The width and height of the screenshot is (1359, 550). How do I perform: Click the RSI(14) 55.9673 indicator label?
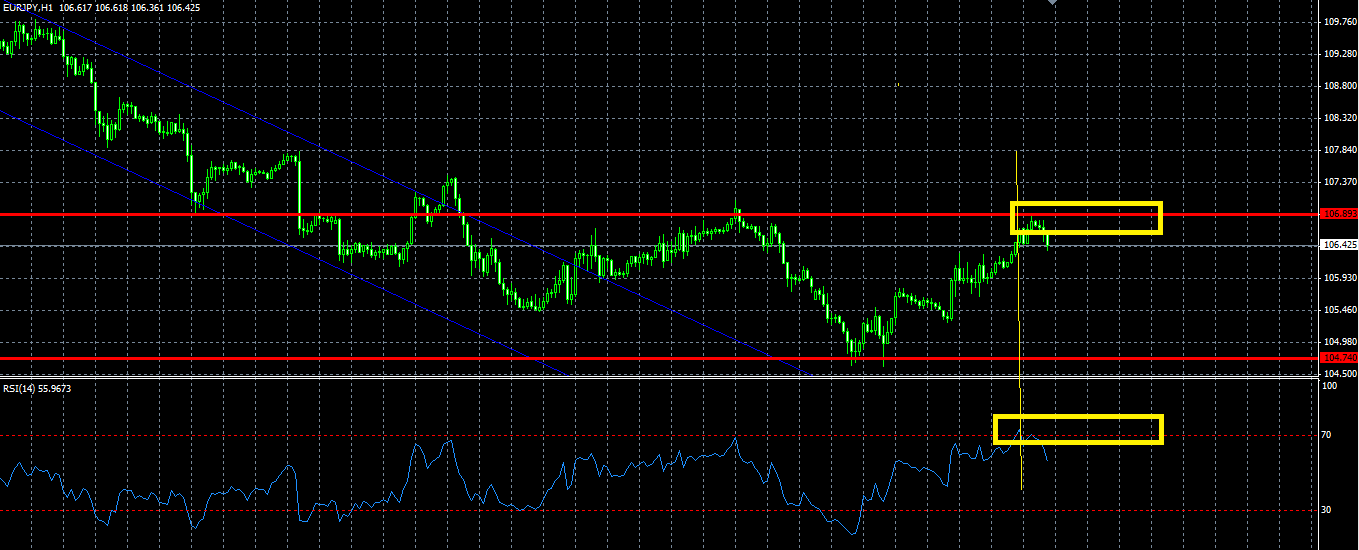pos(37,388)
